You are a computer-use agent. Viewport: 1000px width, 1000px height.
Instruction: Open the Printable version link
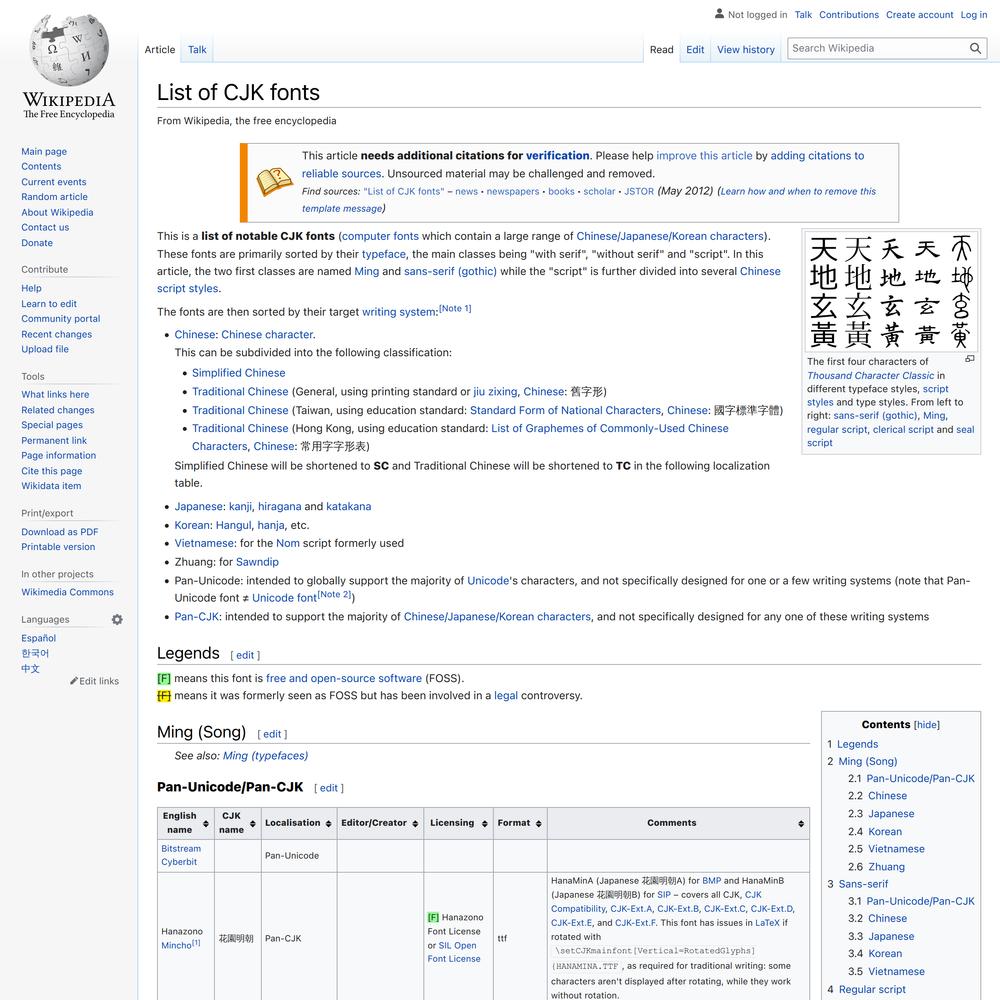(58, 547)
